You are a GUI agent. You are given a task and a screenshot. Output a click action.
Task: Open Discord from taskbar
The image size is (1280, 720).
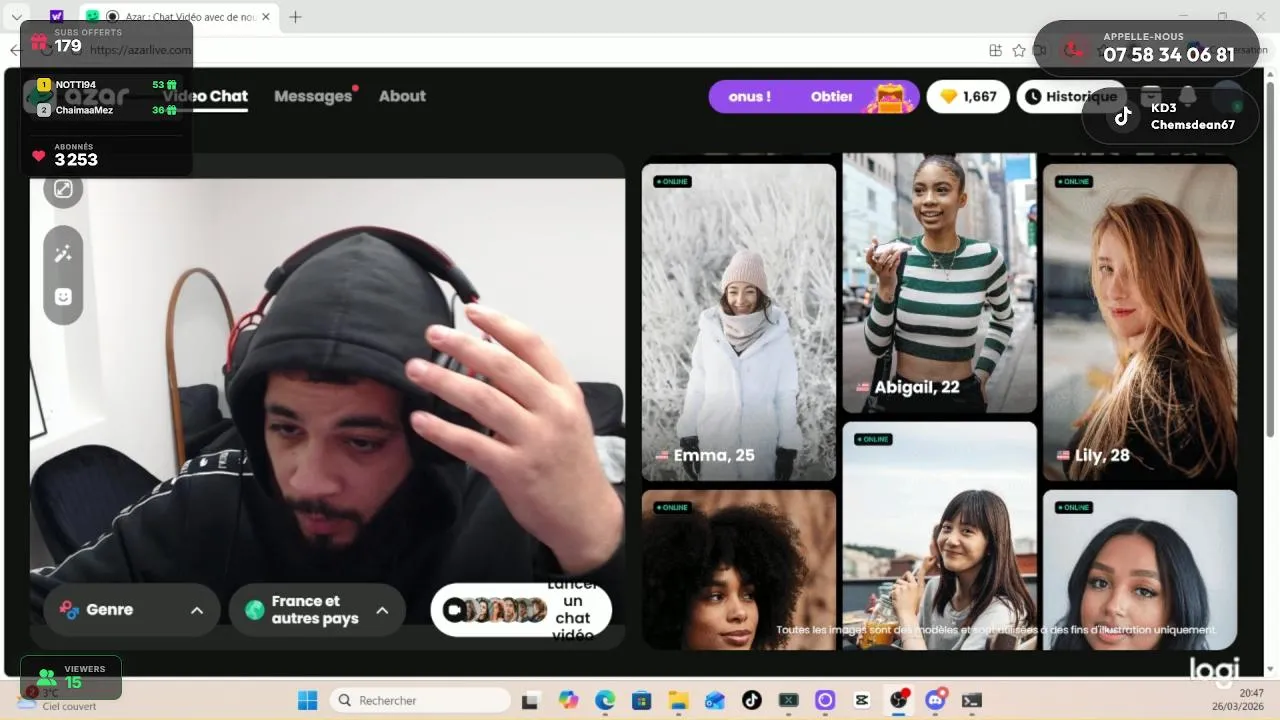click(x=936, y=700)
